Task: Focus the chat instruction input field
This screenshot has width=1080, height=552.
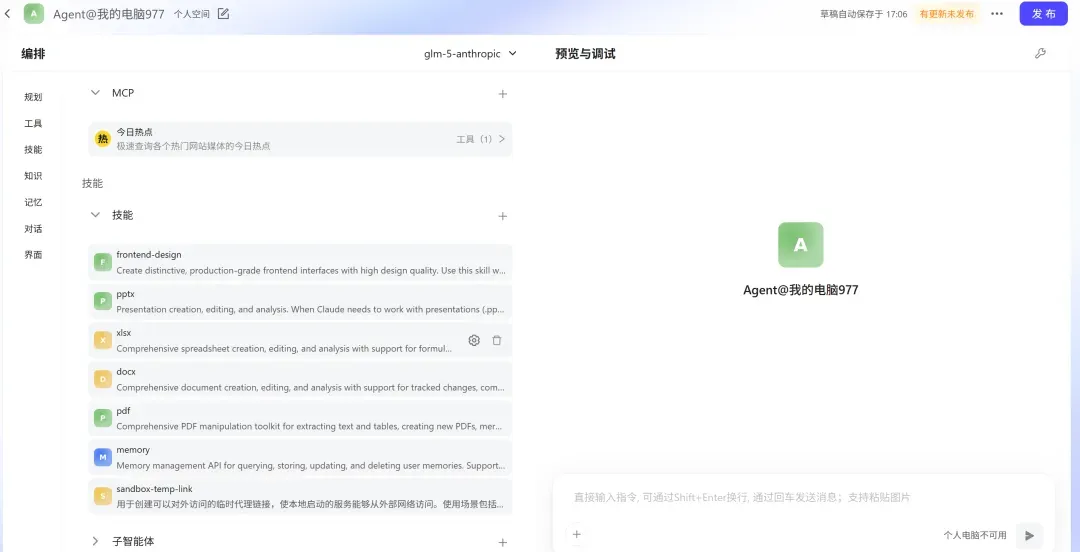Action: [803, 497]
